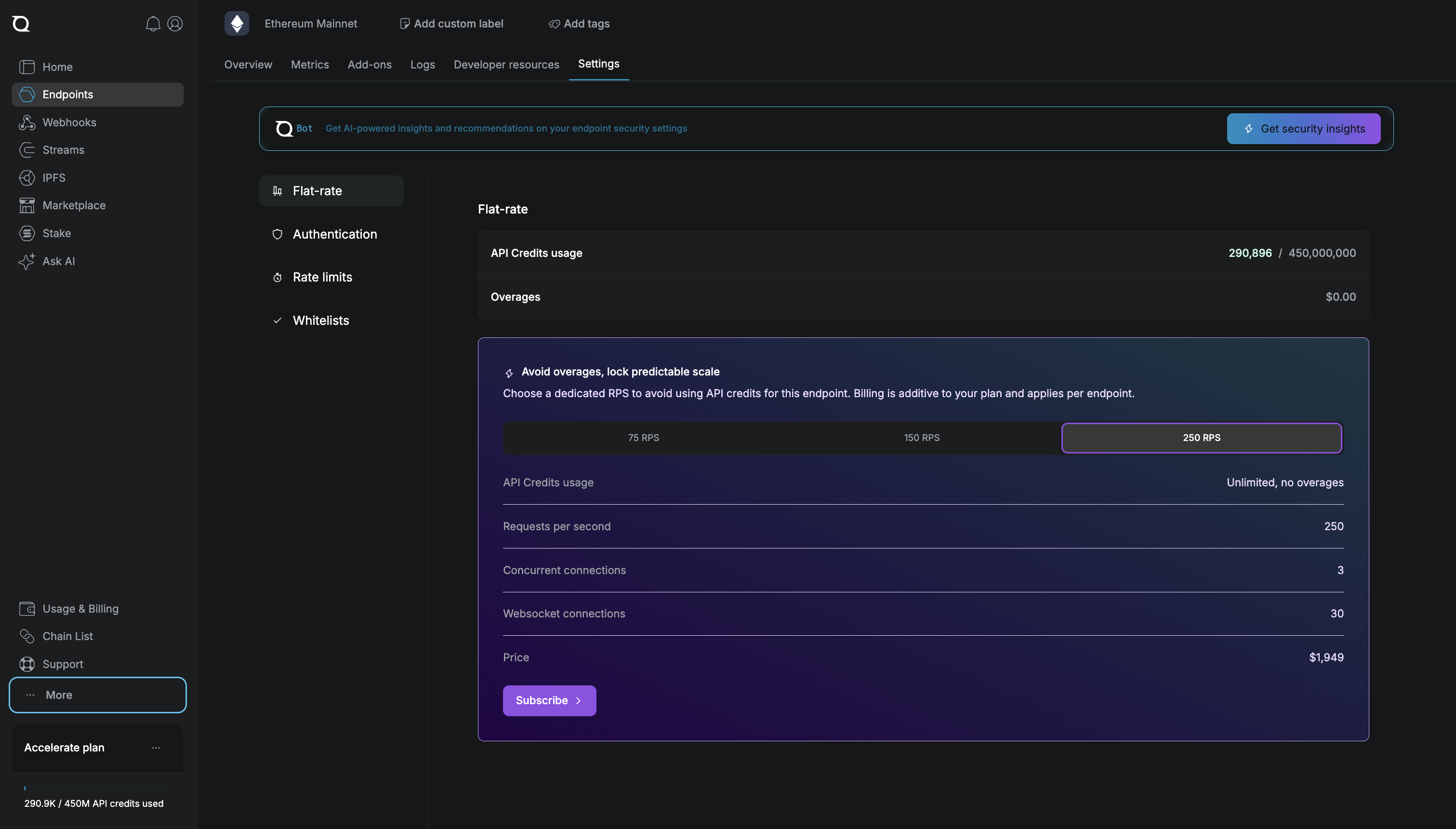This screenshot has height=829, width=1456.
Task: Click the Marketplace icon
Action: pos(27,205)
